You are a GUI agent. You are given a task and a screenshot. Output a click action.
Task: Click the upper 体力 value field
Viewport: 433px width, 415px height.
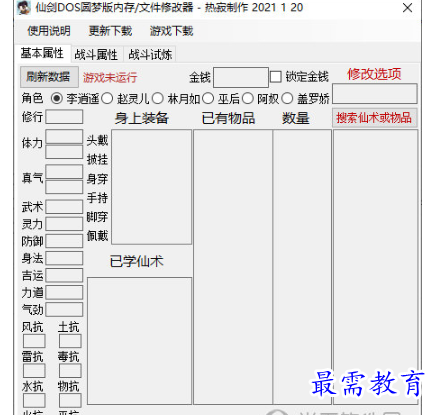pos(64,136)
